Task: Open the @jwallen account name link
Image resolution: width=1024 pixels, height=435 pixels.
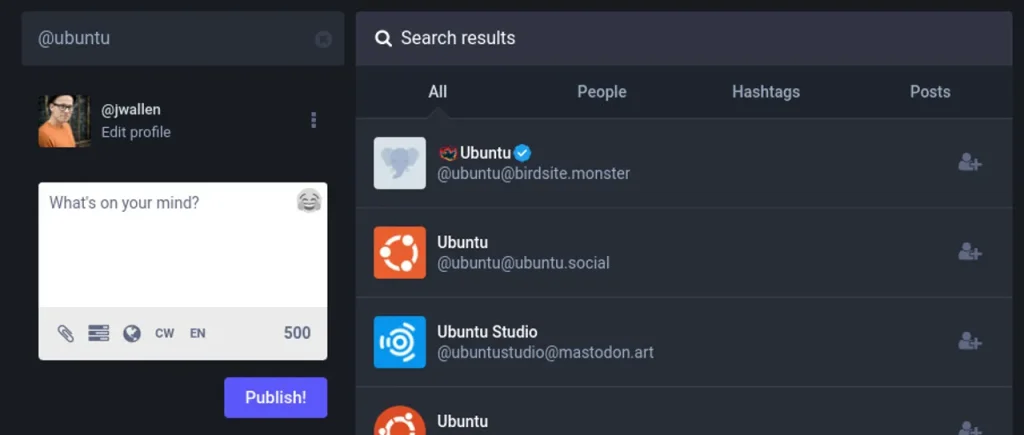Action: (131, 110)
